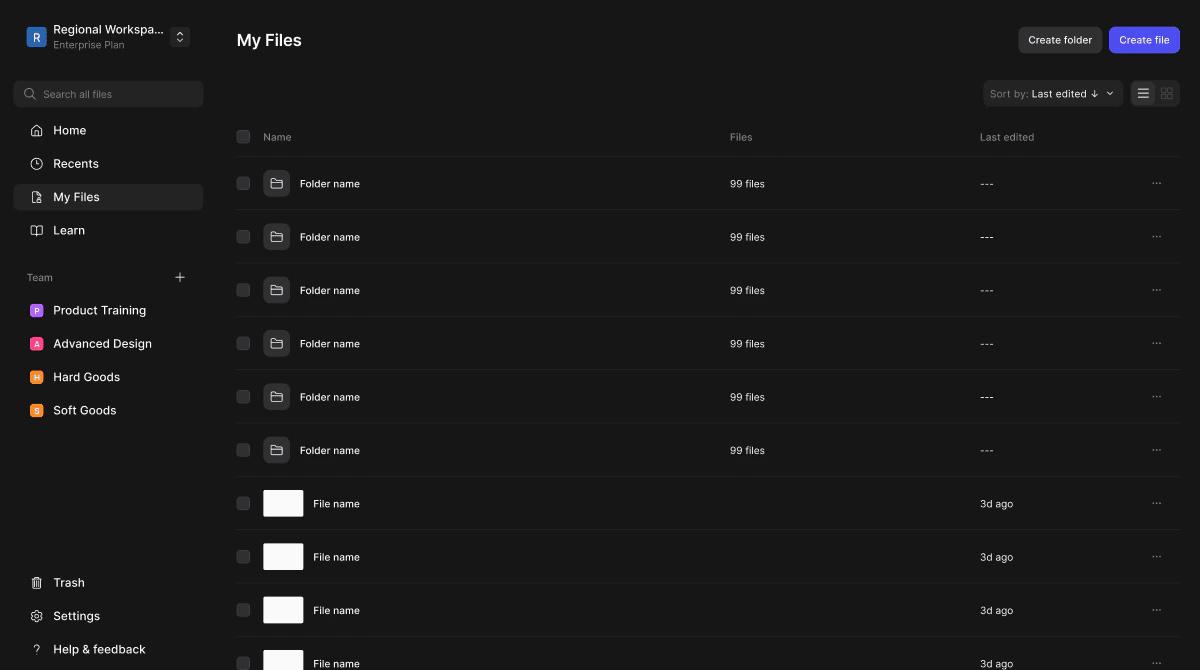
Task: Click the Product Training team badge
Action: click(x=36, y=310)
